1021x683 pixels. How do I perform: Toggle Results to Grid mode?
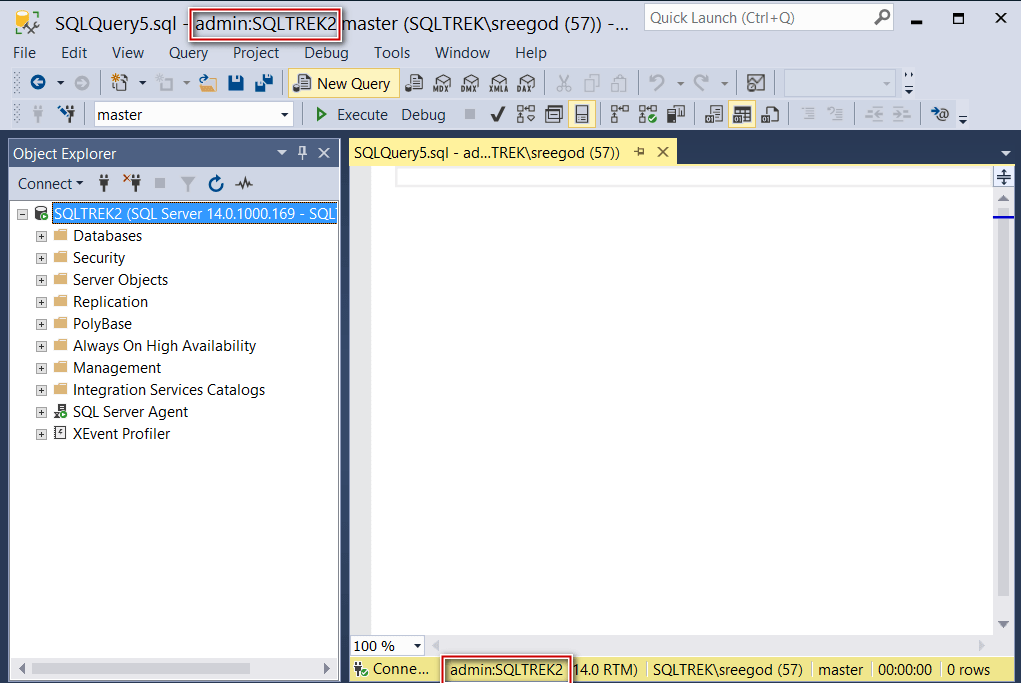pyautogui.click(x=741, y=114)
